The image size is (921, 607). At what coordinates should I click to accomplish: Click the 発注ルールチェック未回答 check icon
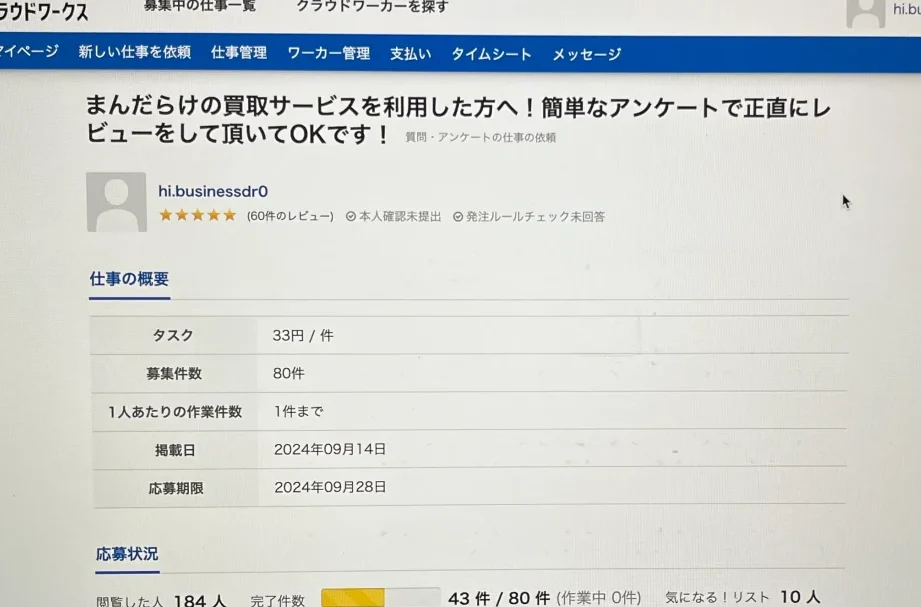pos(458,216)
